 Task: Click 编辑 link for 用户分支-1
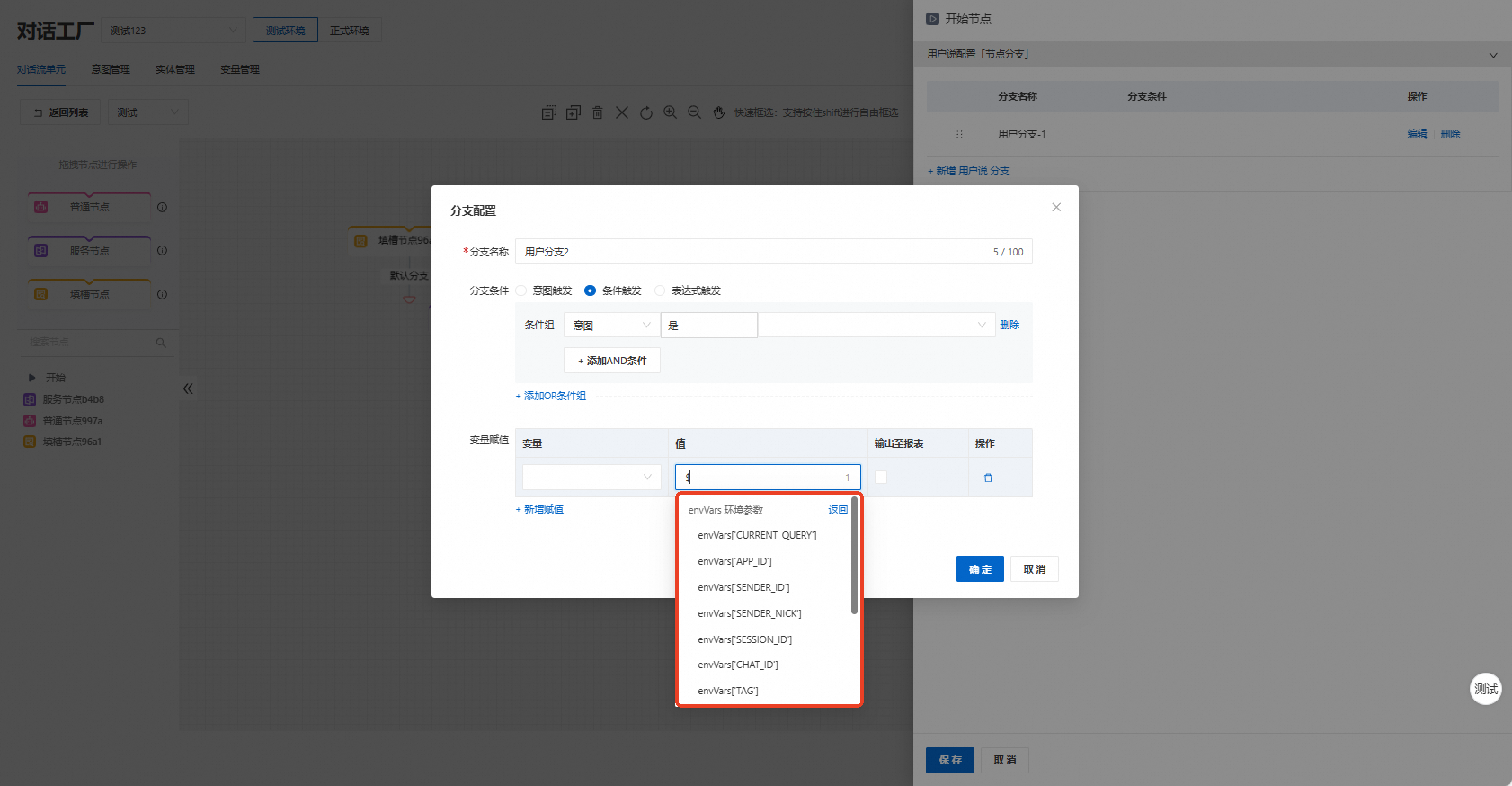[1418, 134]
